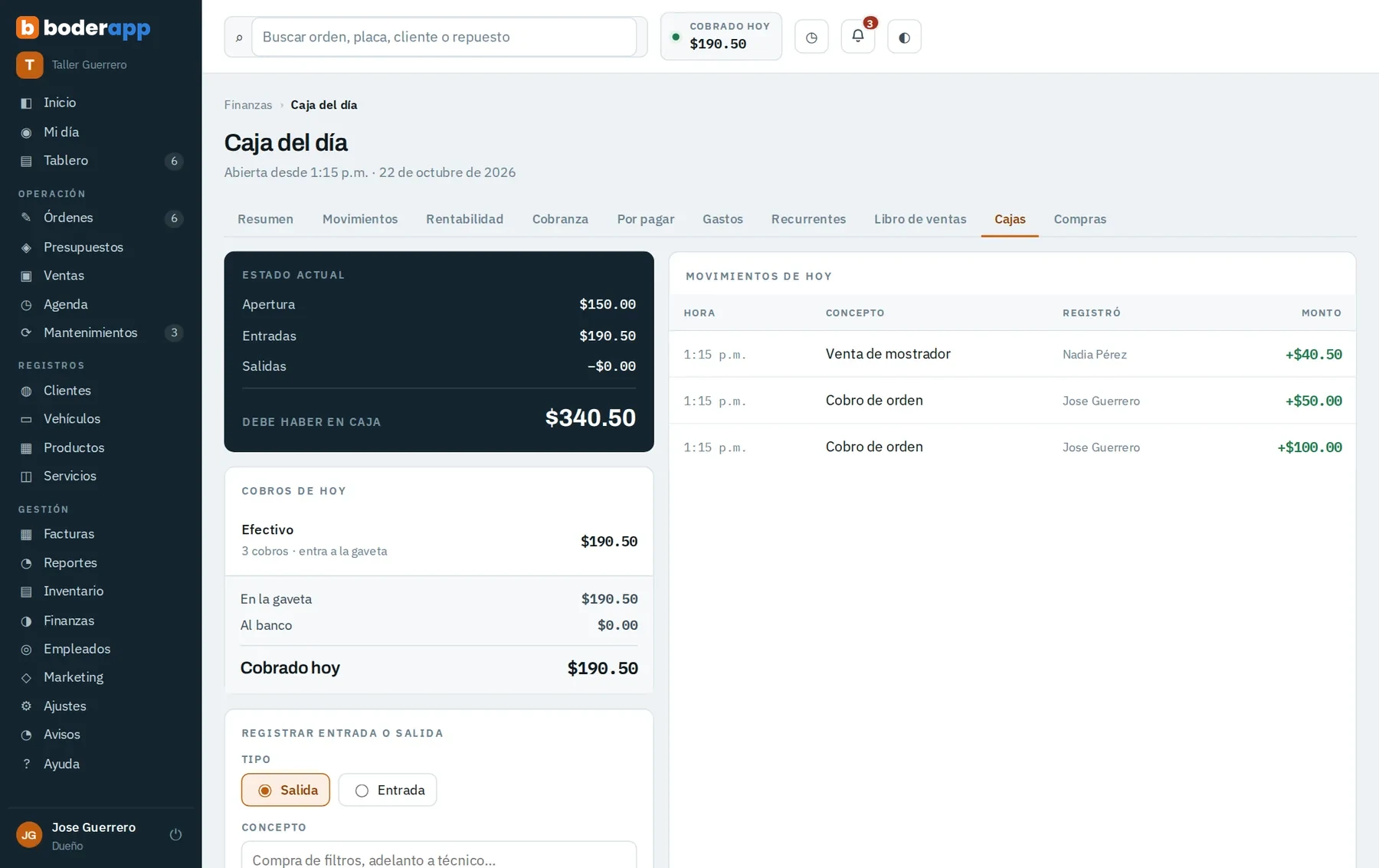Open Tablero in the sidebar
Viewport: 1379px width, 868px height.
click(x=101, y=161)
